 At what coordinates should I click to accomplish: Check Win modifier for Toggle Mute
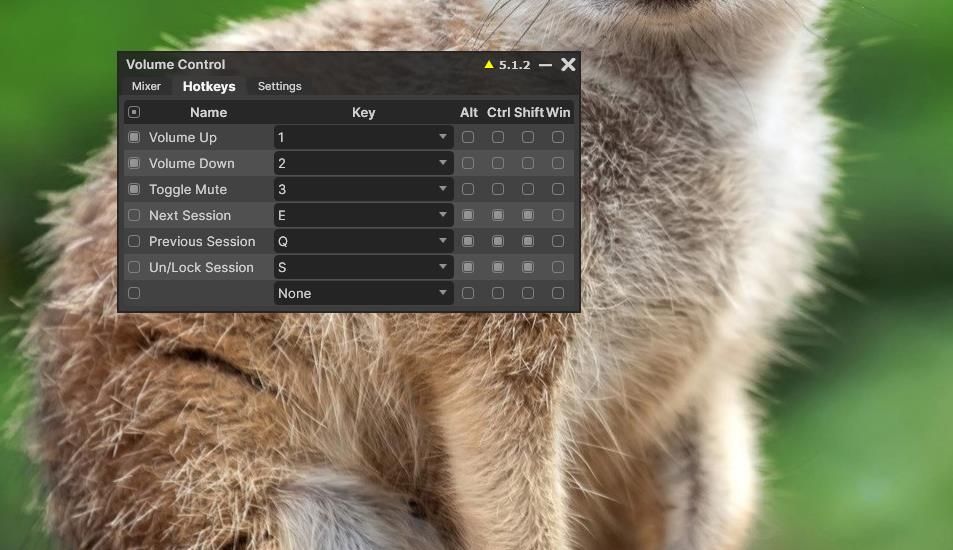click(558, 189)
